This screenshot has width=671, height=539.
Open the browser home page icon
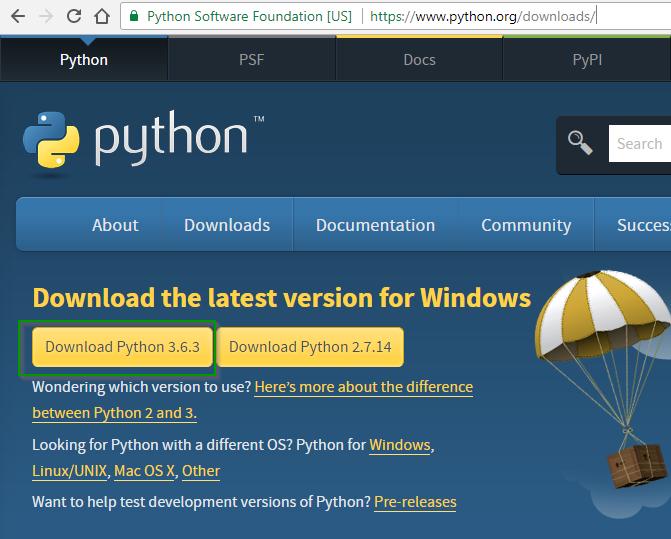[102, 16]
